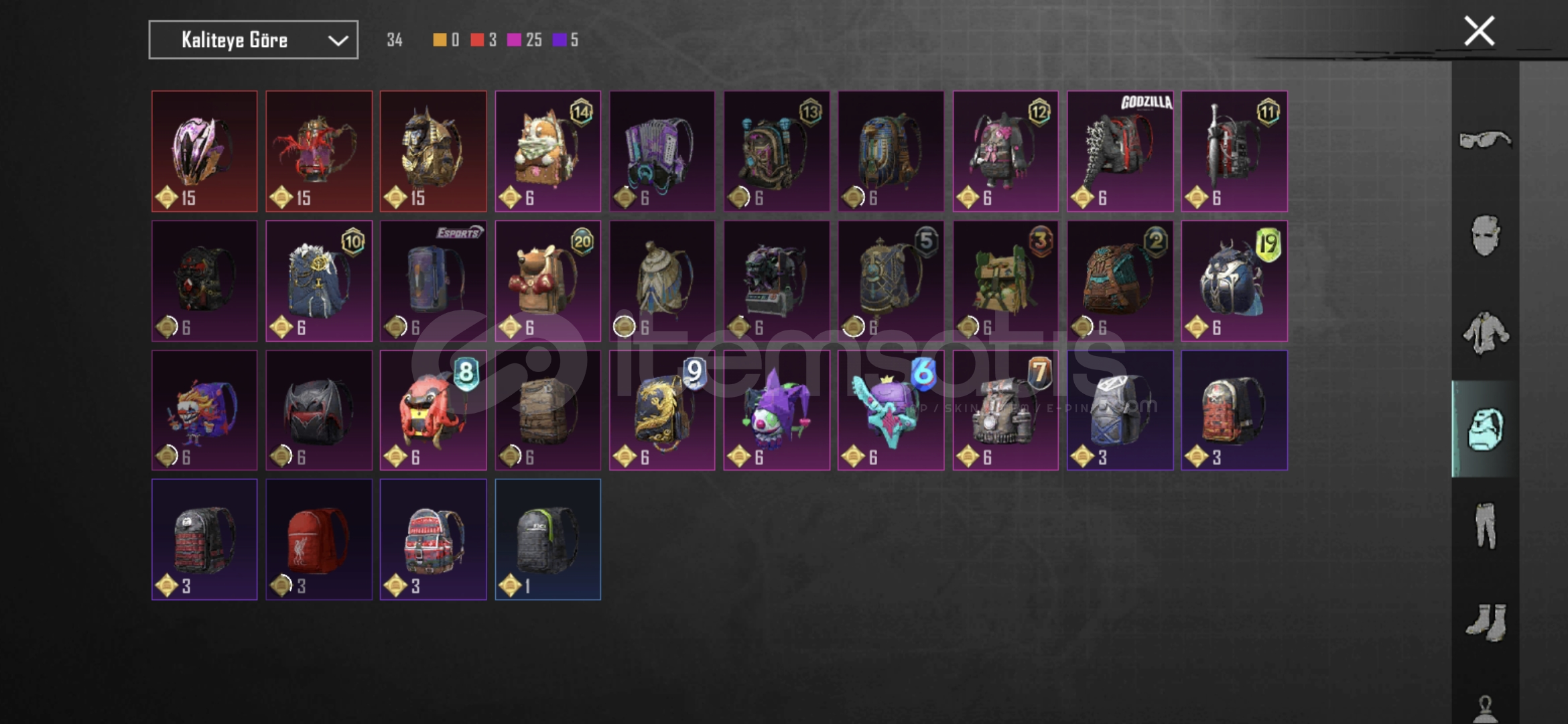The image size is (1568, 724).
Task: Select the boots category icon
Action: tap(1486, 622)
